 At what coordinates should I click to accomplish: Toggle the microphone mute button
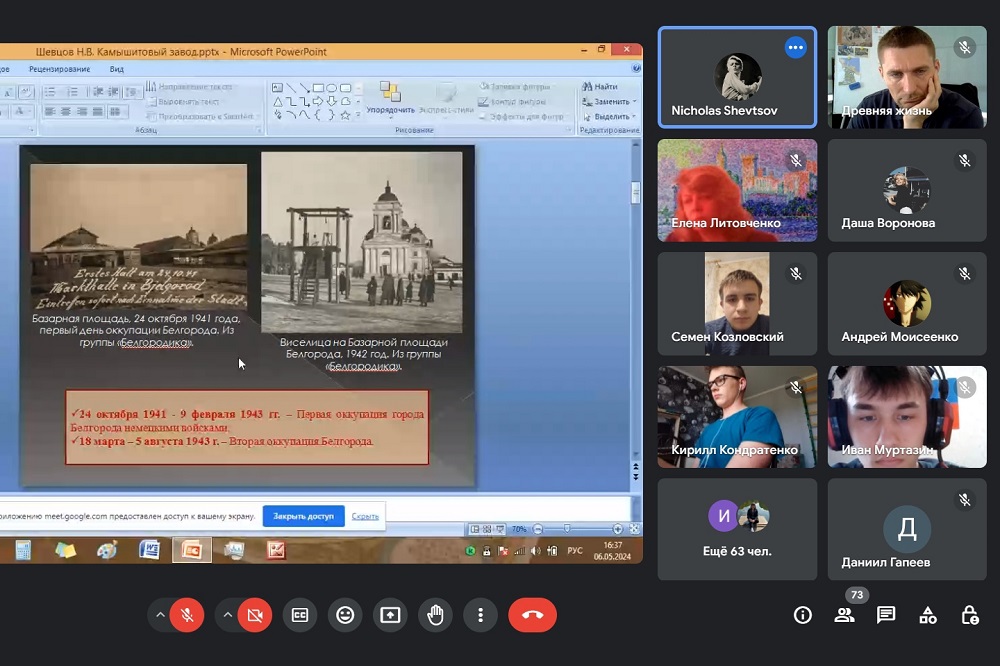[x=186, y=615]
